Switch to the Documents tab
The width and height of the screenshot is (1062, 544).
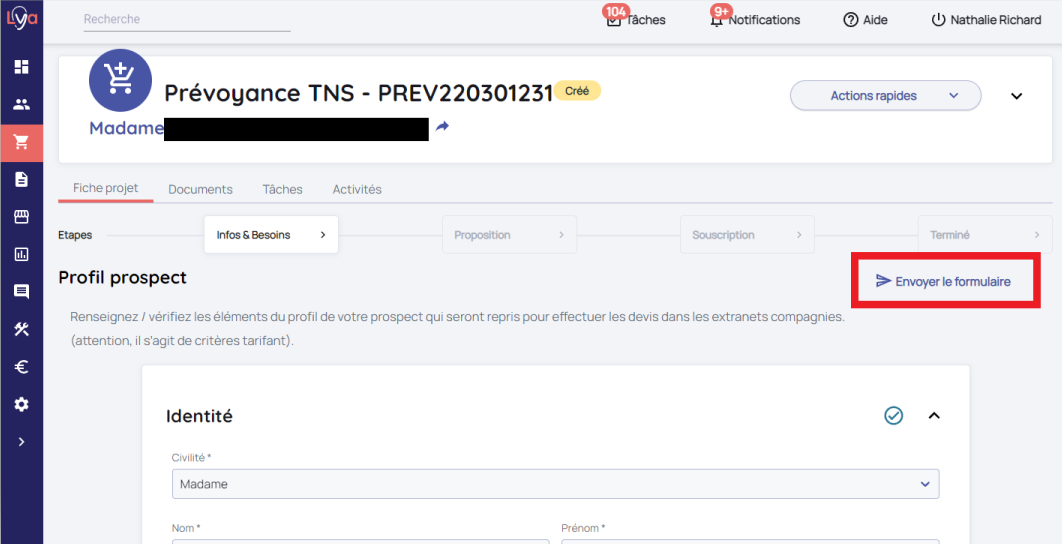pyautogui.click(x=200, y=189)
